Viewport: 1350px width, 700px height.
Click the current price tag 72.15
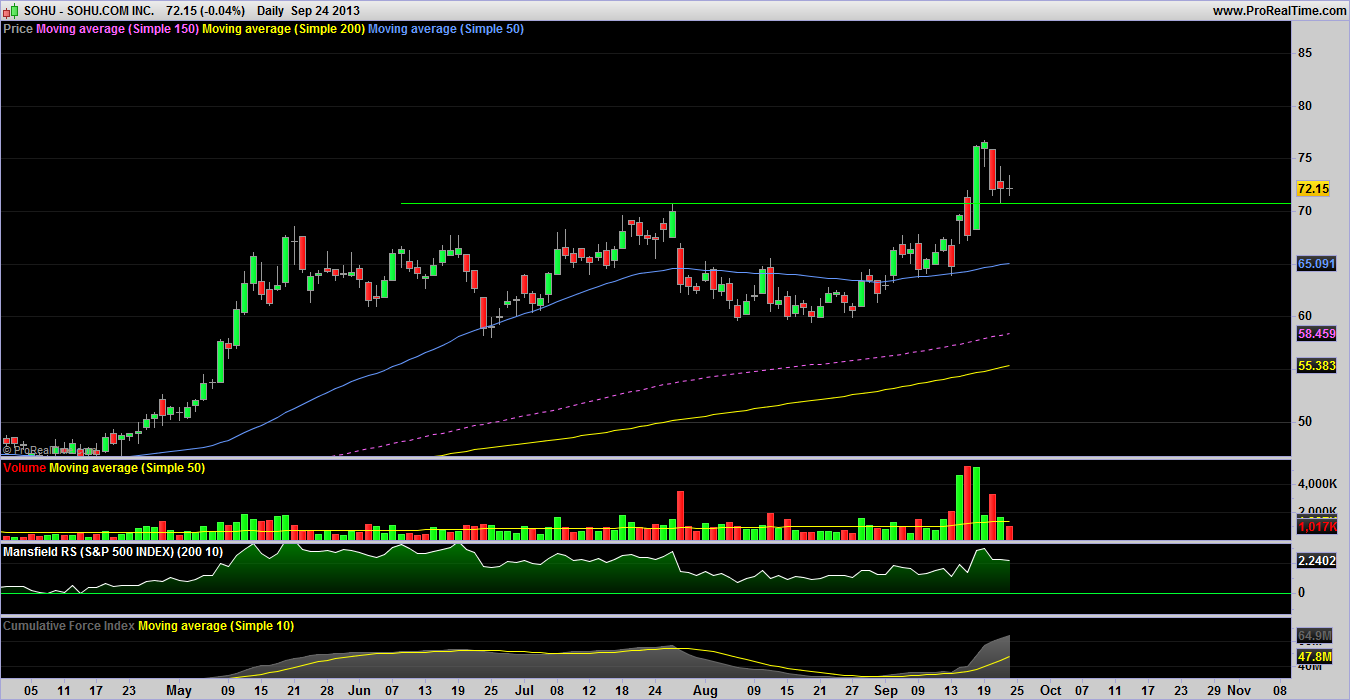[x=1312, y=188]
